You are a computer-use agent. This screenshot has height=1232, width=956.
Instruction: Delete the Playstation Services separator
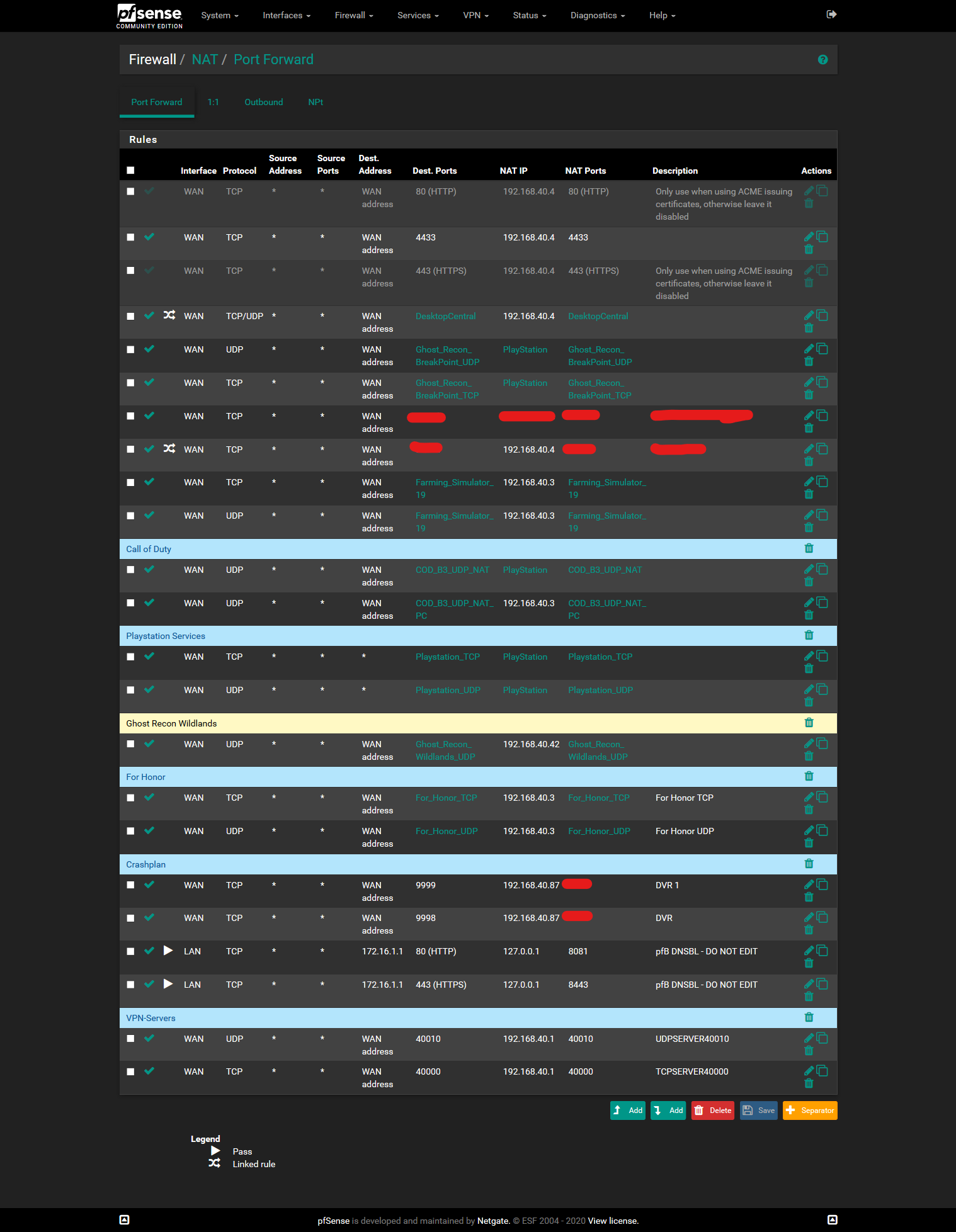[809, 635]
